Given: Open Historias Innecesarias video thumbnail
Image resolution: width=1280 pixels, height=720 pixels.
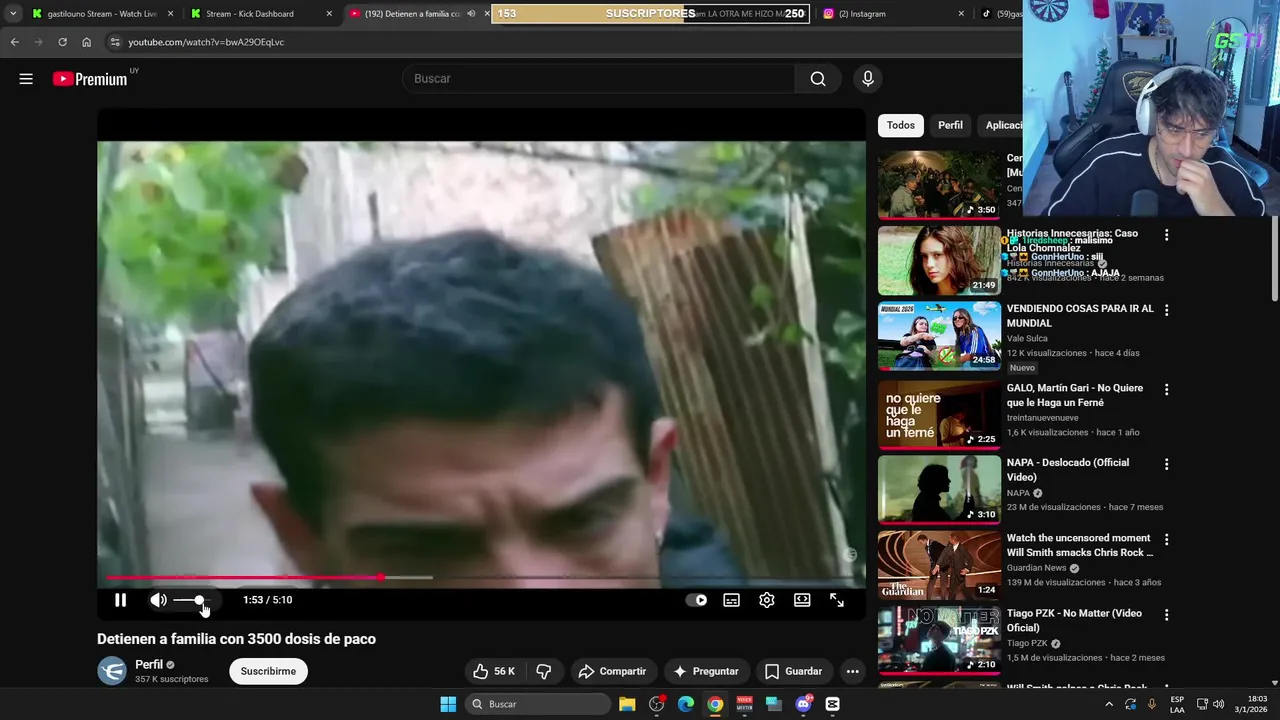Looking at the screenshot, I should tap(939, 260).
